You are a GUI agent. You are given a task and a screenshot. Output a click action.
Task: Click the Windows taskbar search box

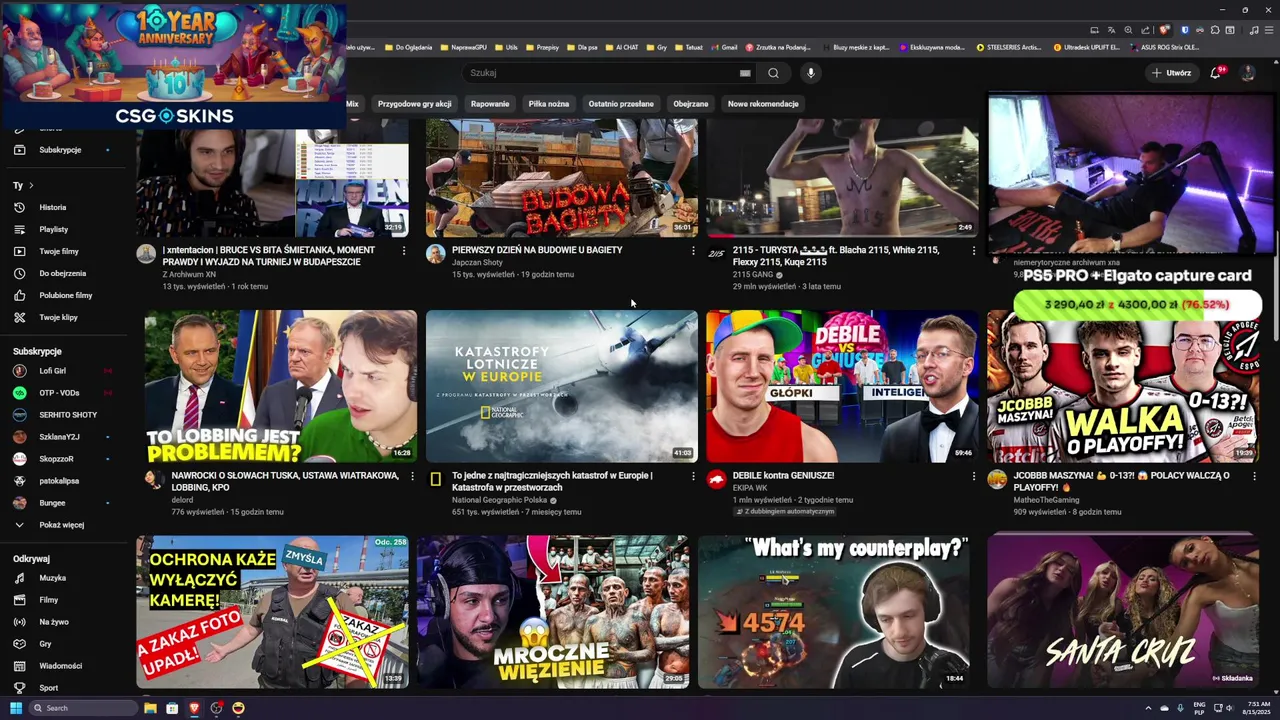click(x=84, y=708)
